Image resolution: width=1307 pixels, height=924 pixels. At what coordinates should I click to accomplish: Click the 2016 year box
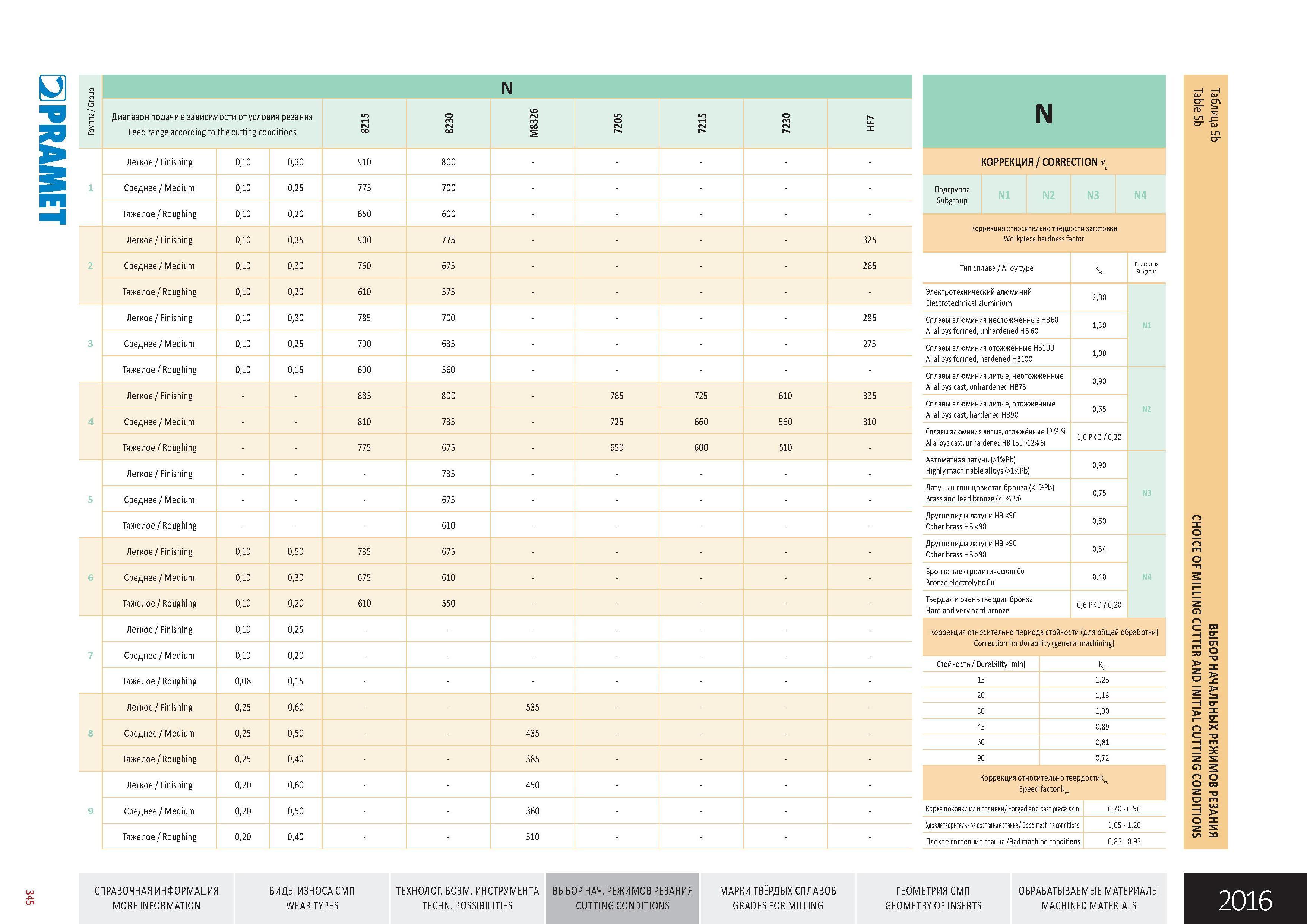click(x=1245, y=898)
